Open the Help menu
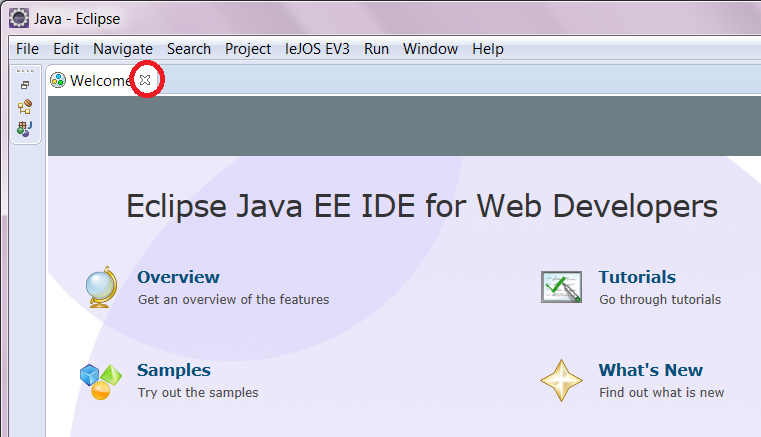Viewport: 761px width, 437px height. pos(488,49)
